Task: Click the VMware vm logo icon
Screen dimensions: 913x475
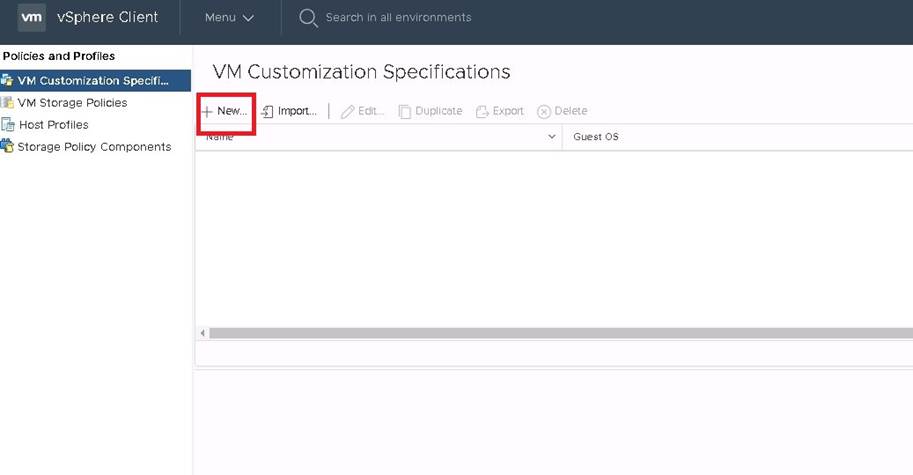Action: click(32, 17)
